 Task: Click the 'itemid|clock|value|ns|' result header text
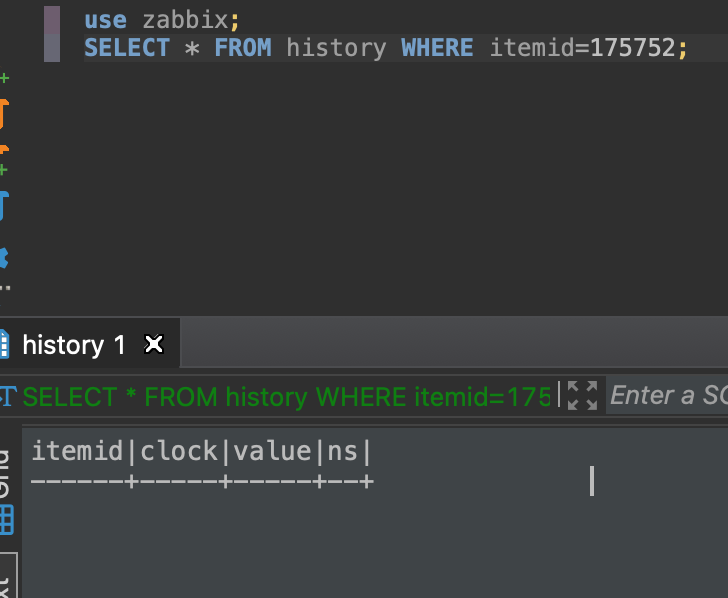202,451
